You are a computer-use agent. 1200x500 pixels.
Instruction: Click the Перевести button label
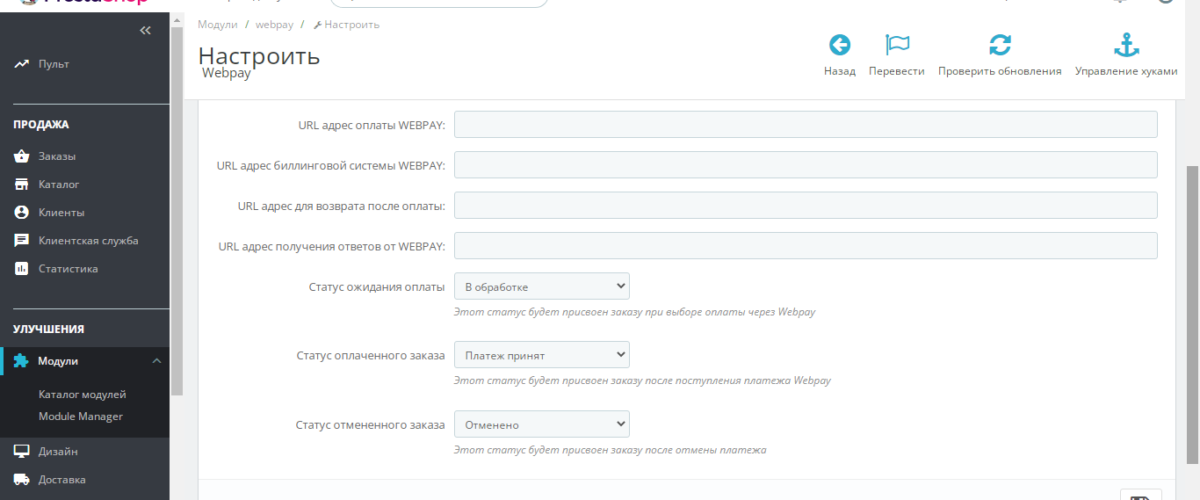(x=896, y=71)
